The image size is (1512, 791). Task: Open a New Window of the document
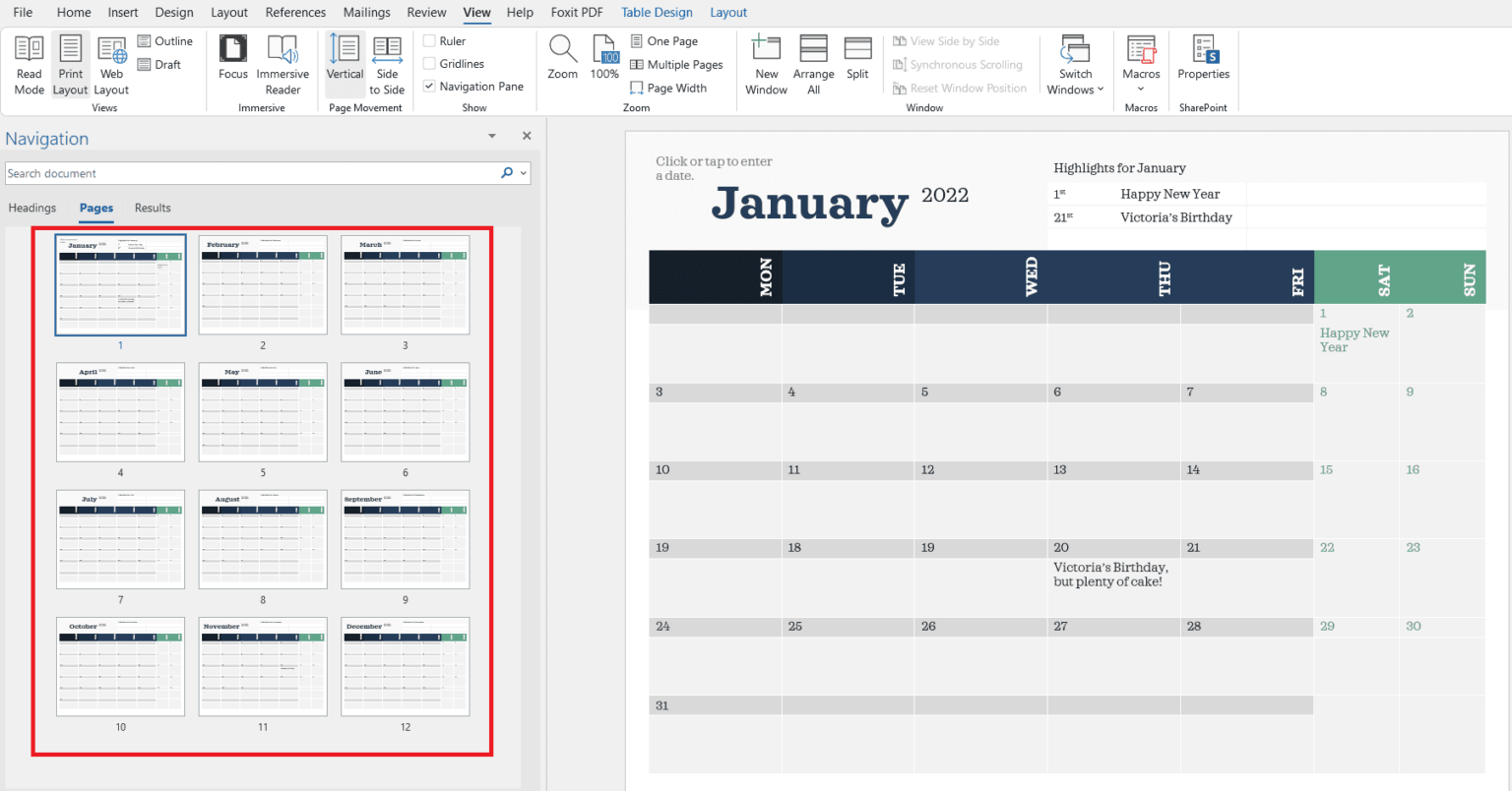coord(766,64)
